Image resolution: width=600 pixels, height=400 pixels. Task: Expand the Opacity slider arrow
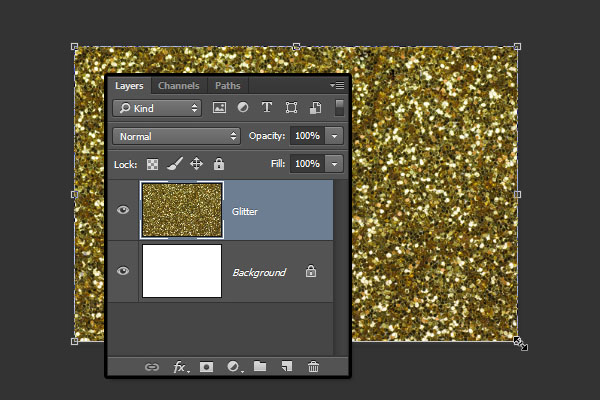coord(335,135)
